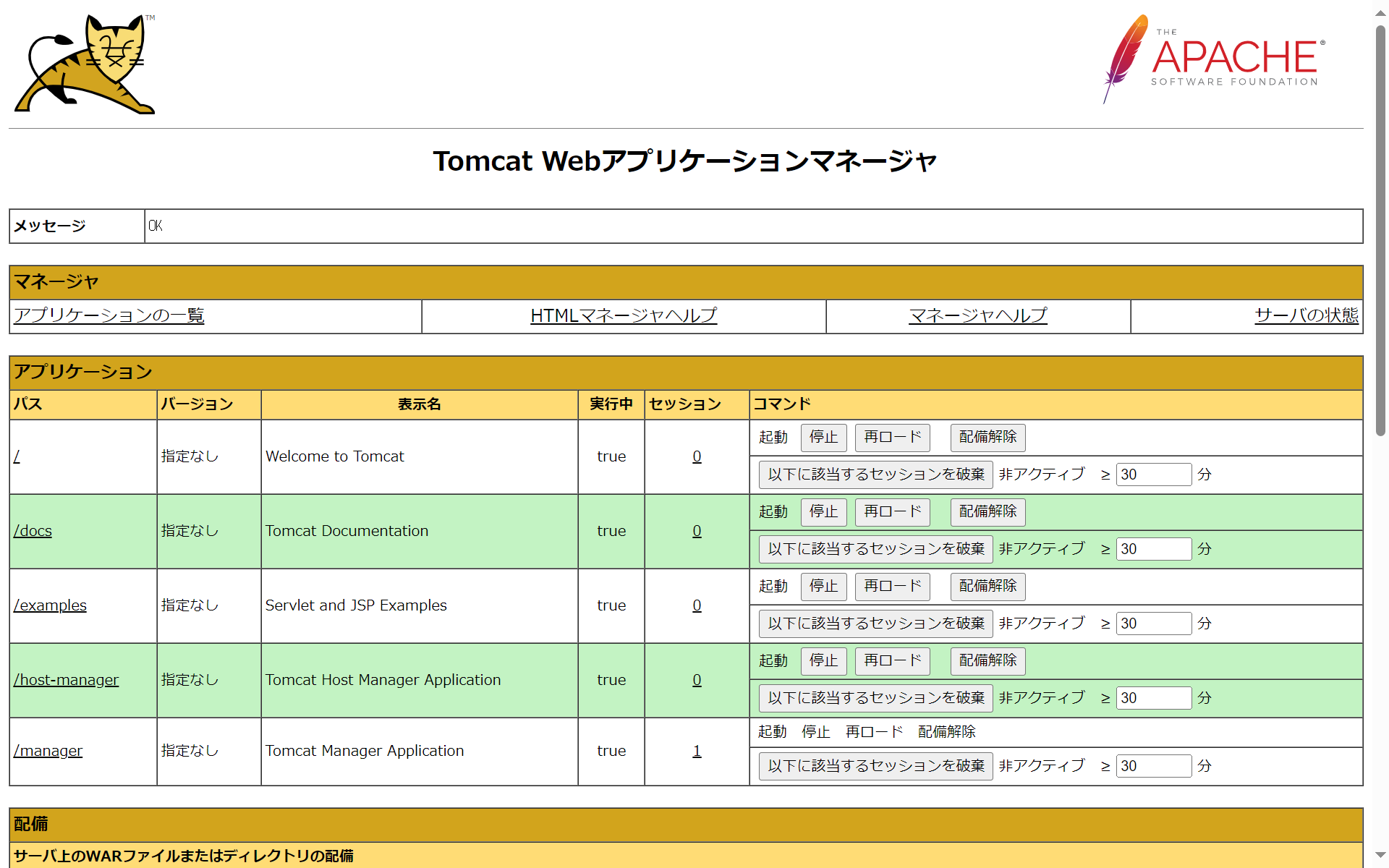The height and width of the screenshot is (868, 1389).
Task: Open HTMLマネージャヘルプ link
Action: [x=623, y=315]
